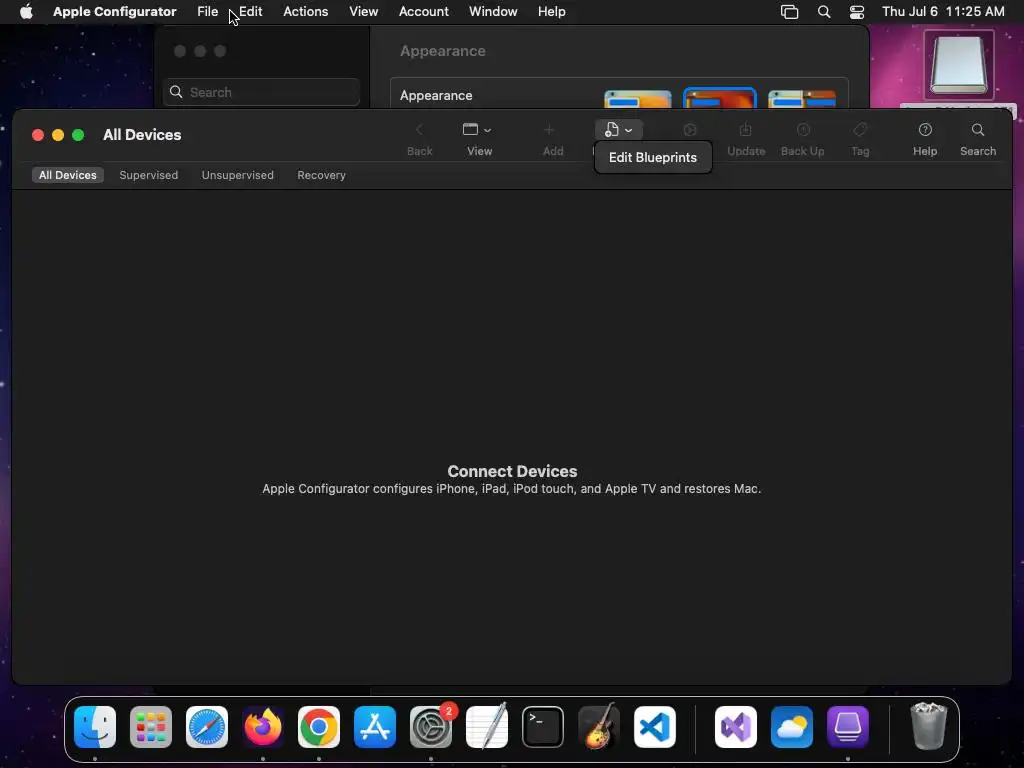This screenshot has height=768, width=1024.
Task: Open Visual Studio Code from the Dock
Action: pyautogui.click(x=654, y=727)
